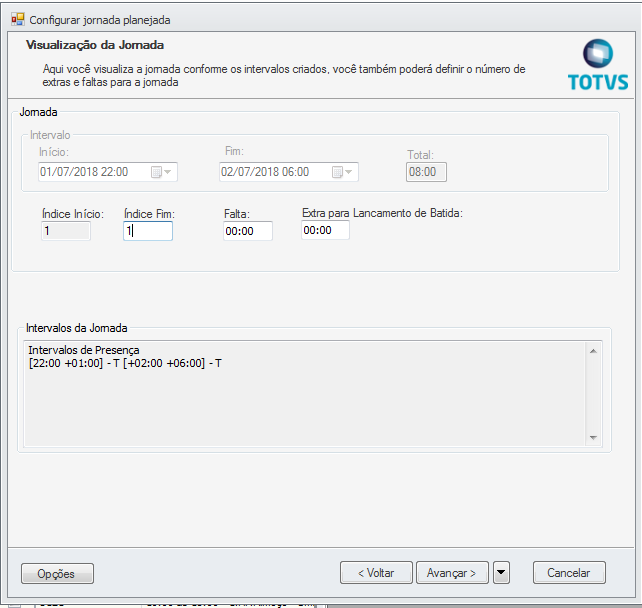Click the Intervalos de Presença line
Screen dimensions: 642x608
coord(84,350)
